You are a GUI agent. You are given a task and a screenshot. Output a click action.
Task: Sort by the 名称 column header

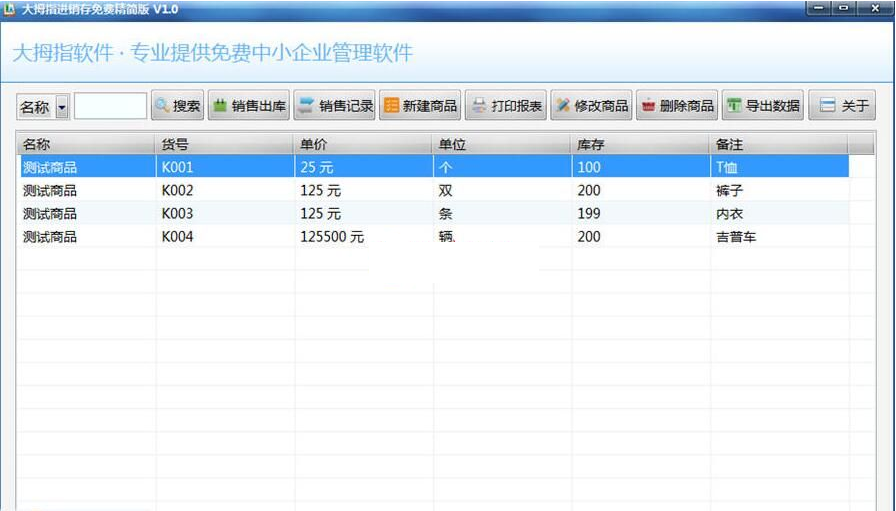(85, 144)
